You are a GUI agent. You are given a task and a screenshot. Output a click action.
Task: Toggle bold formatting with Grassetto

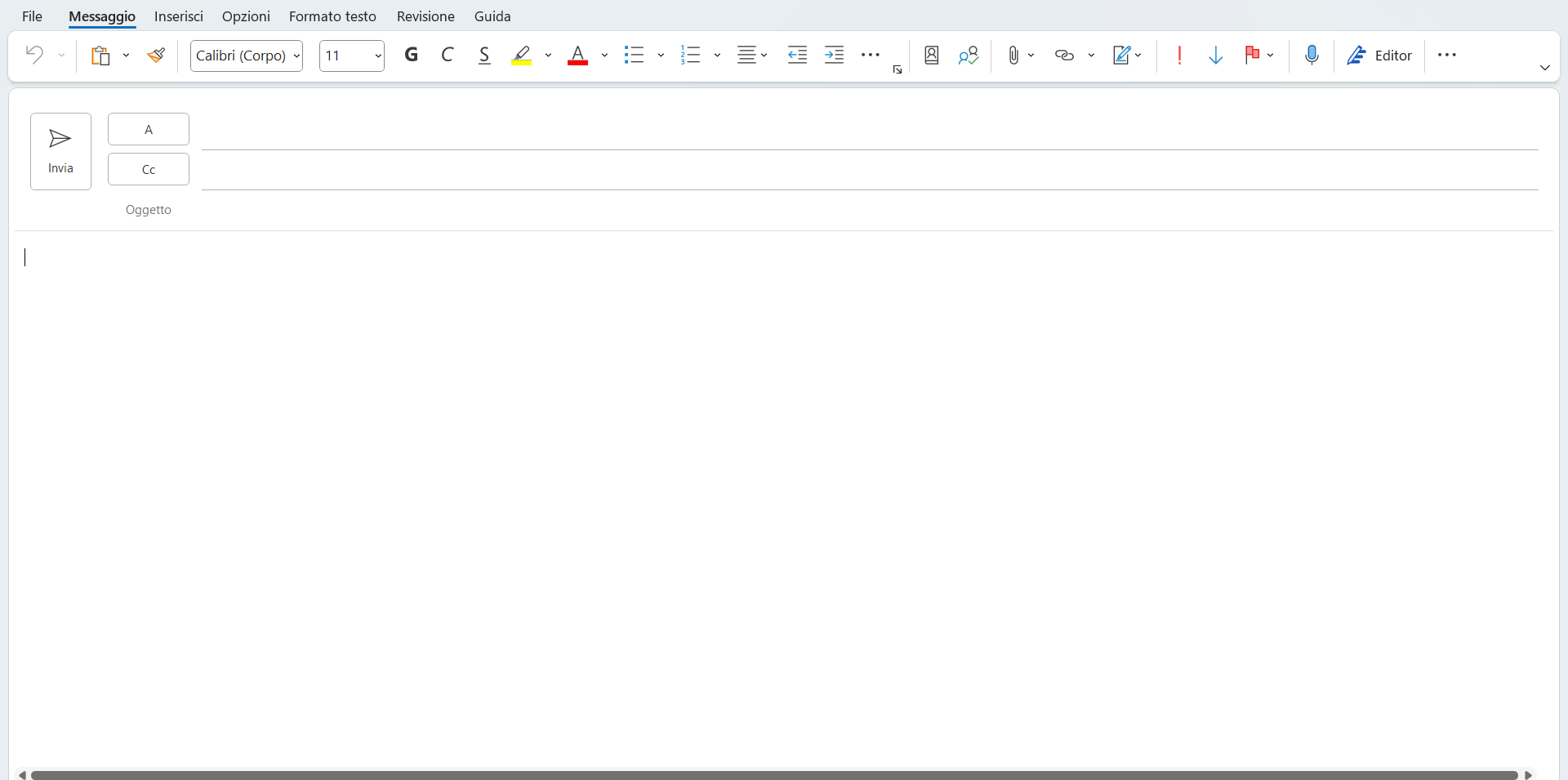411,55
